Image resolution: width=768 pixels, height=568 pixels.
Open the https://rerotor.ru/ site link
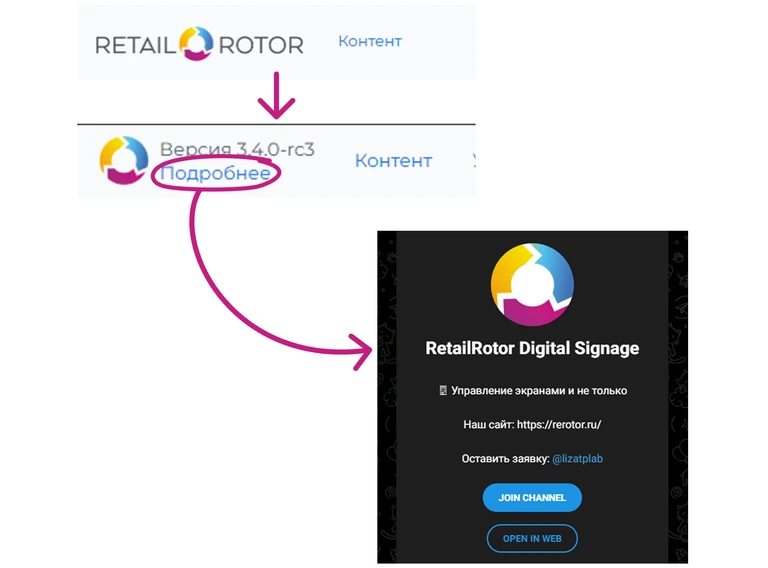559,425
